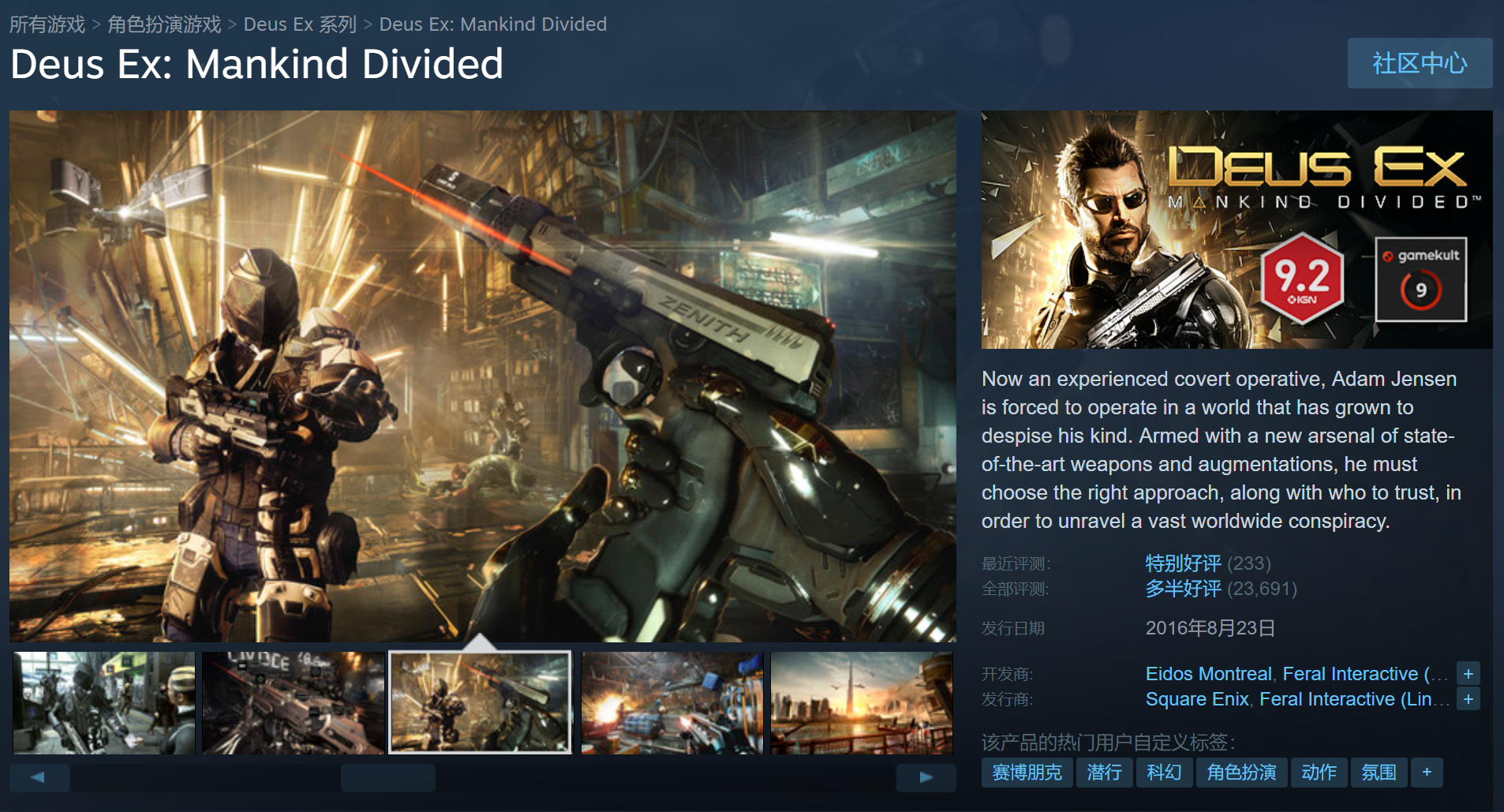Expand the developer list with the plus button
Viewport: 1504px width, 812px height.
1468,674
